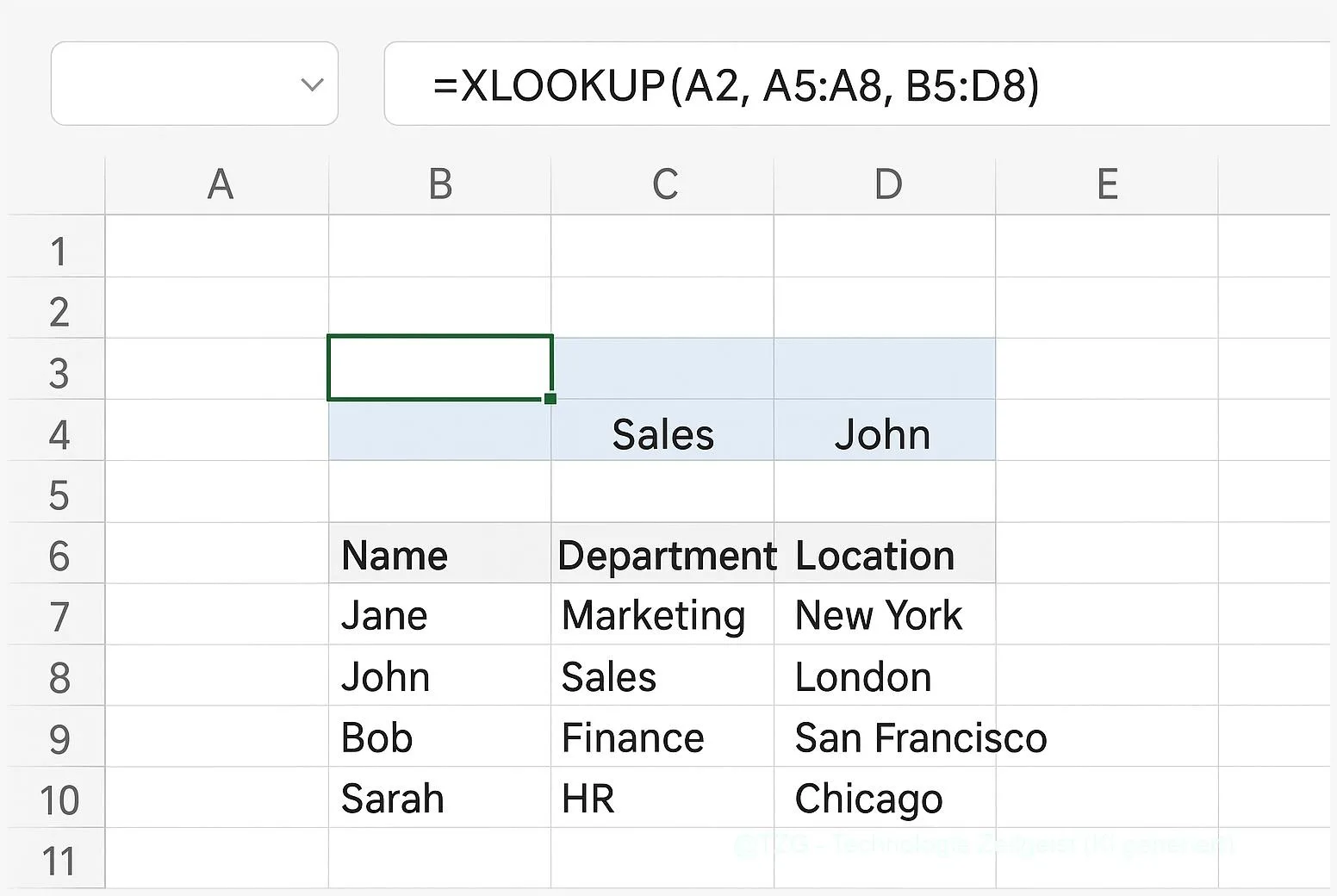The image size is (1337, 896).
Task: Click the Marketing cell
Action: [662, 616]
